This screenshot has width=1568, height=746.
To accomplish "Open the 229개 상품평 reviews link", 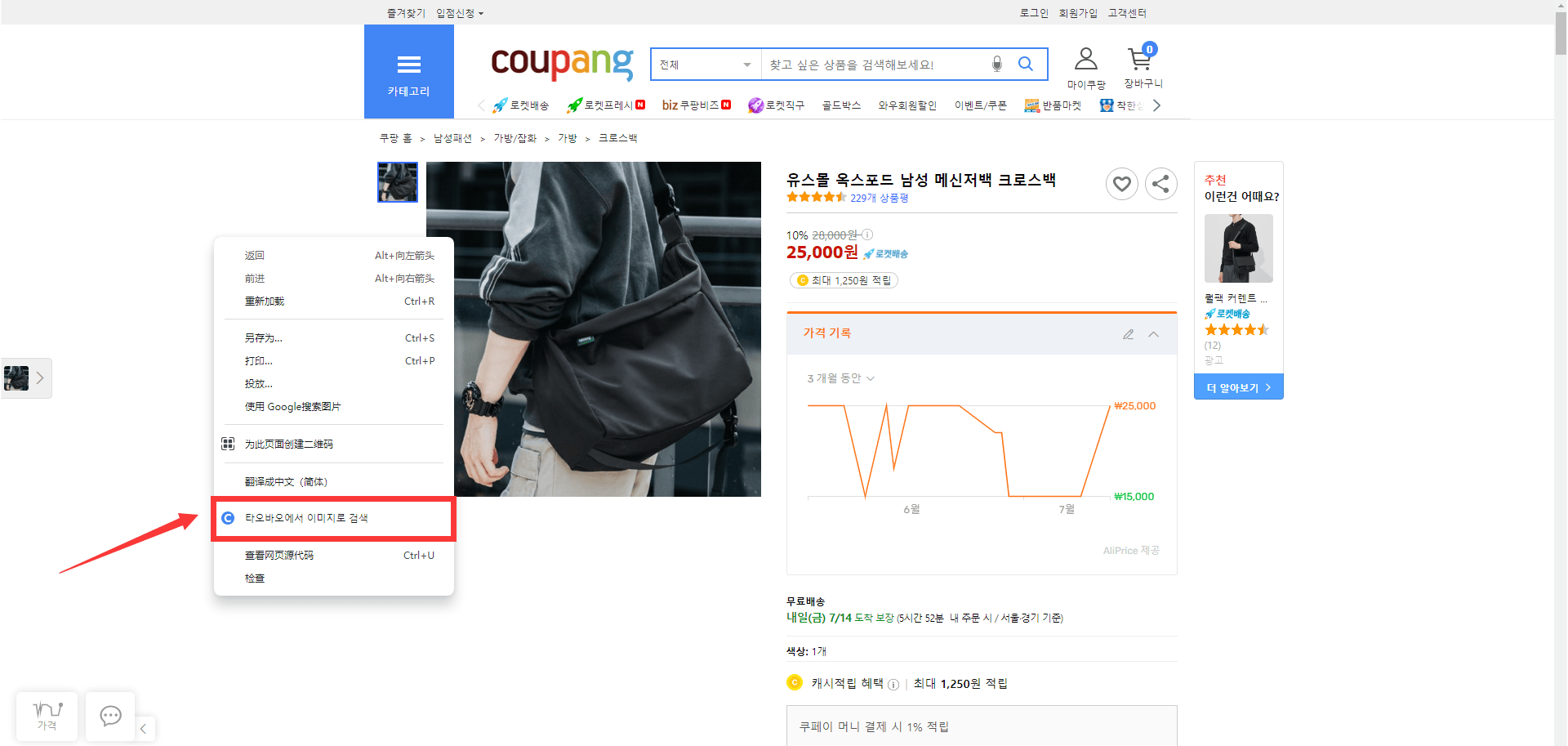I will [879, 198].
